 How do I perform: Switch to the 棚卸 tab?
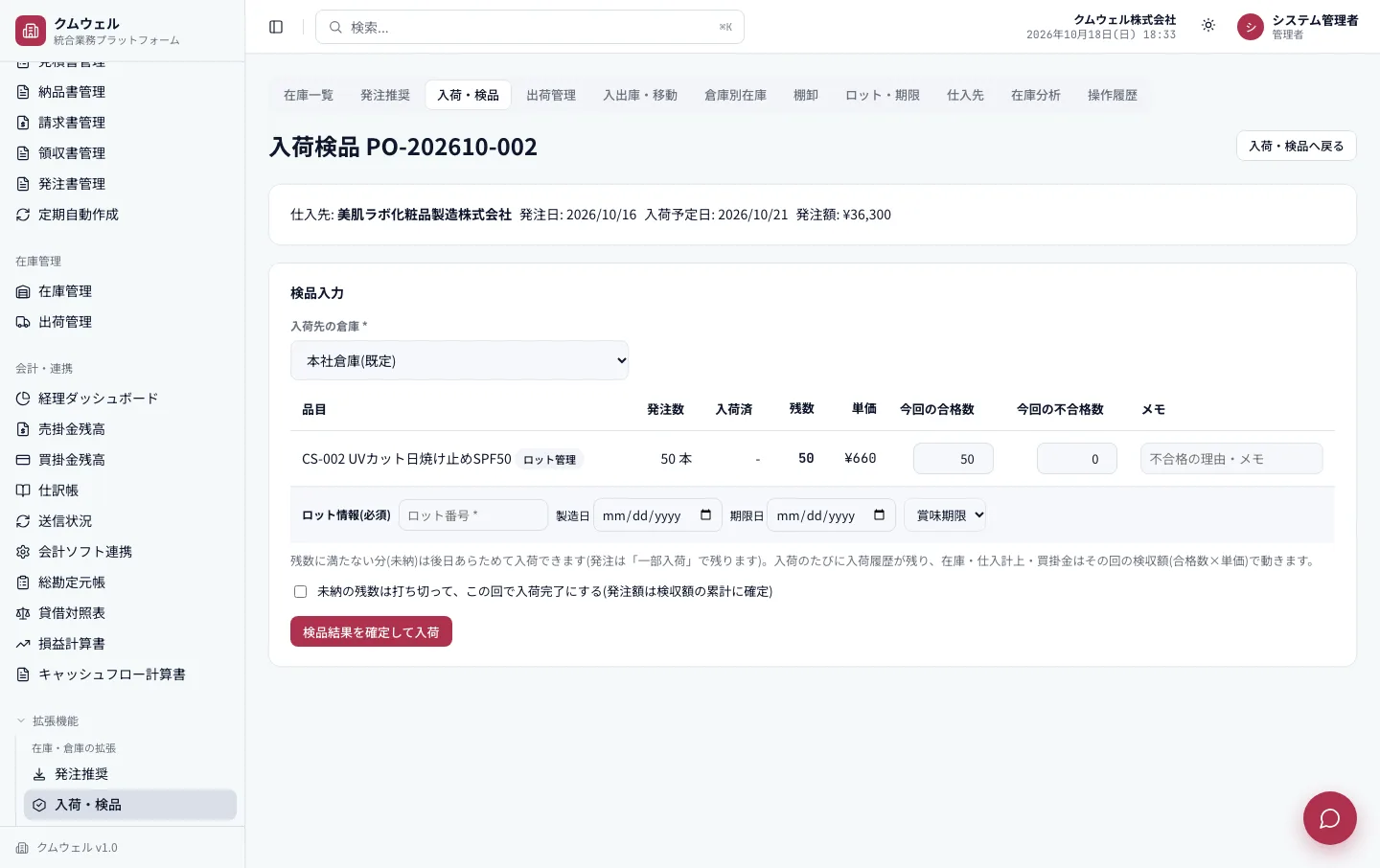(x=806, y=95)
